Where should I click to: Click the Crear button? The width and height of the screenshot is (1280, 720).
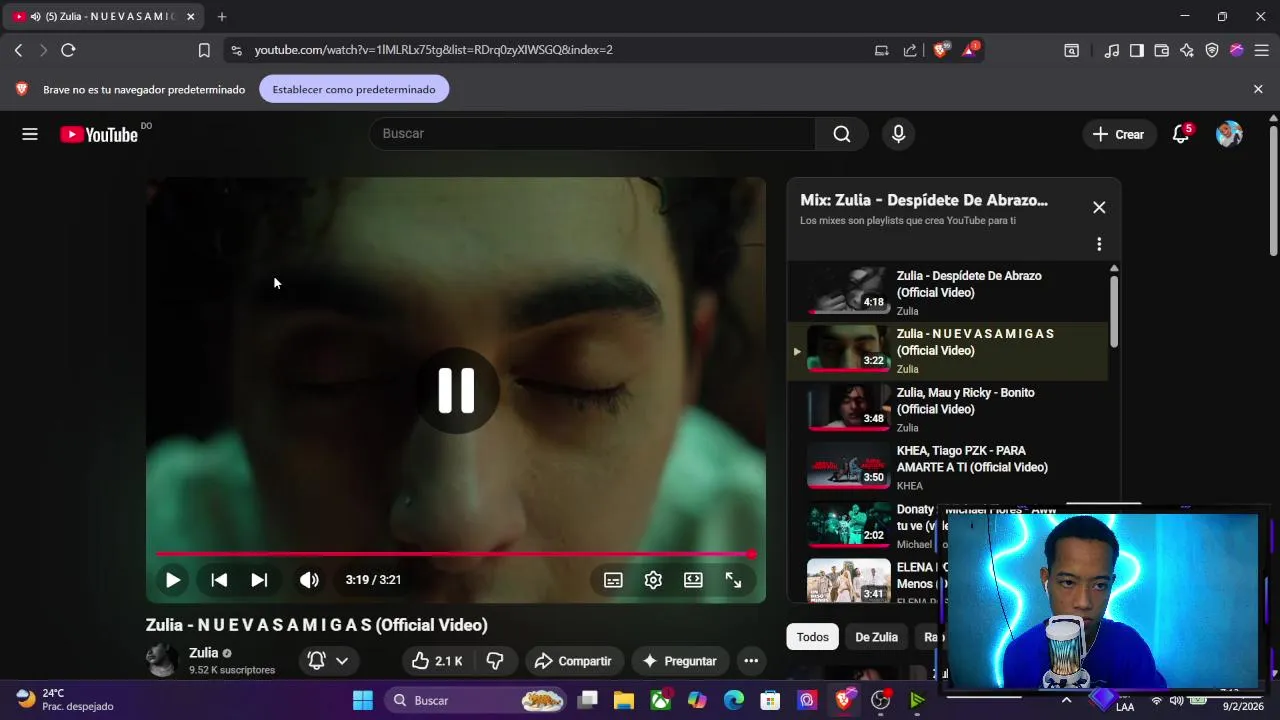pyautogui.click(x=1119, y=134)
